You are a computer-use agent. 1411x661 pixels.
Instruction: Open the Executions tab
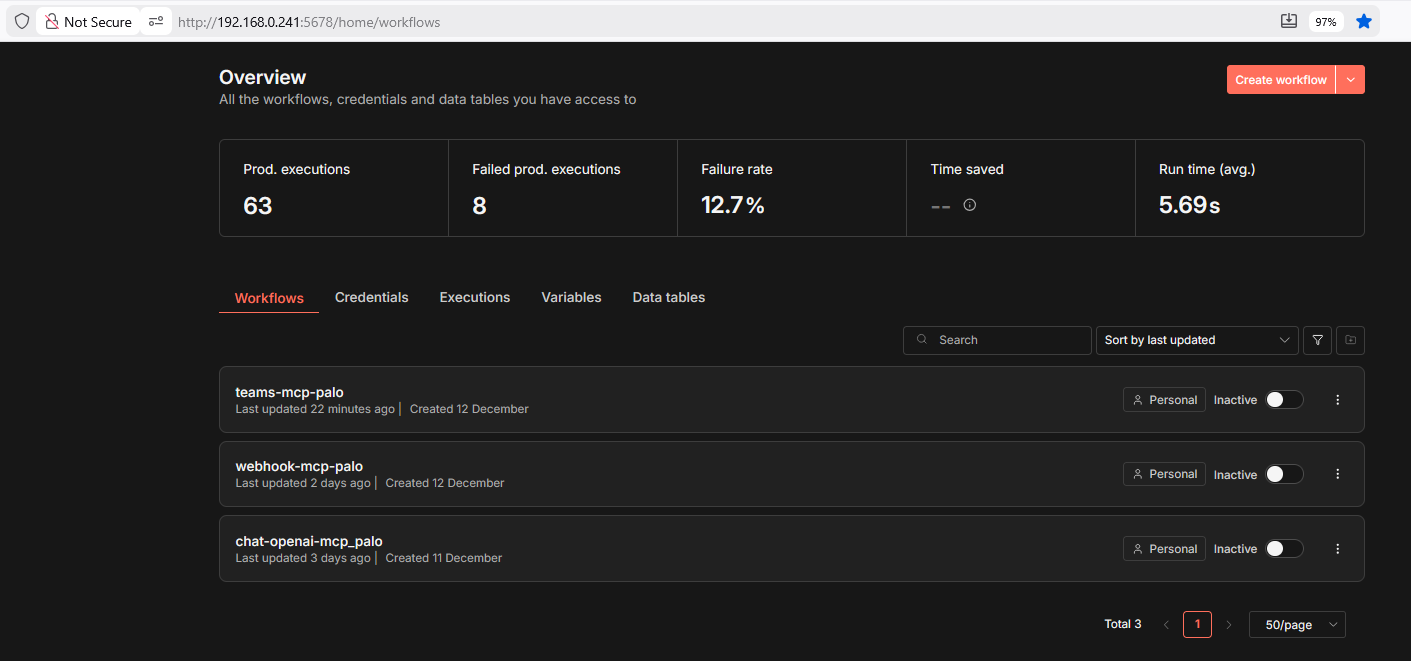474,297
